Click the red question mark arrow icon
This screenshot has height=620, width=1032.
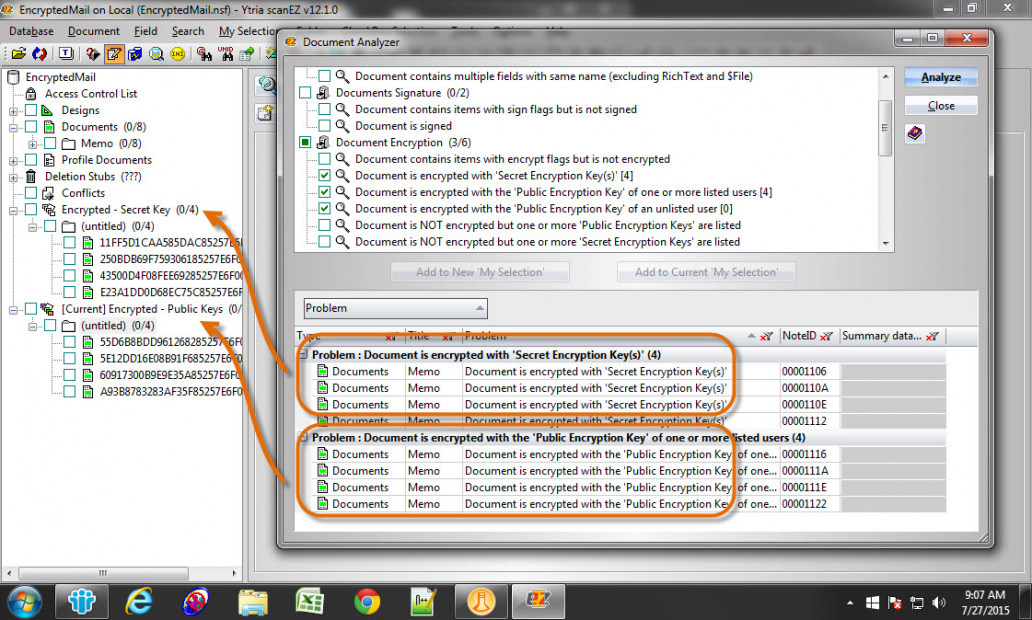92,54
